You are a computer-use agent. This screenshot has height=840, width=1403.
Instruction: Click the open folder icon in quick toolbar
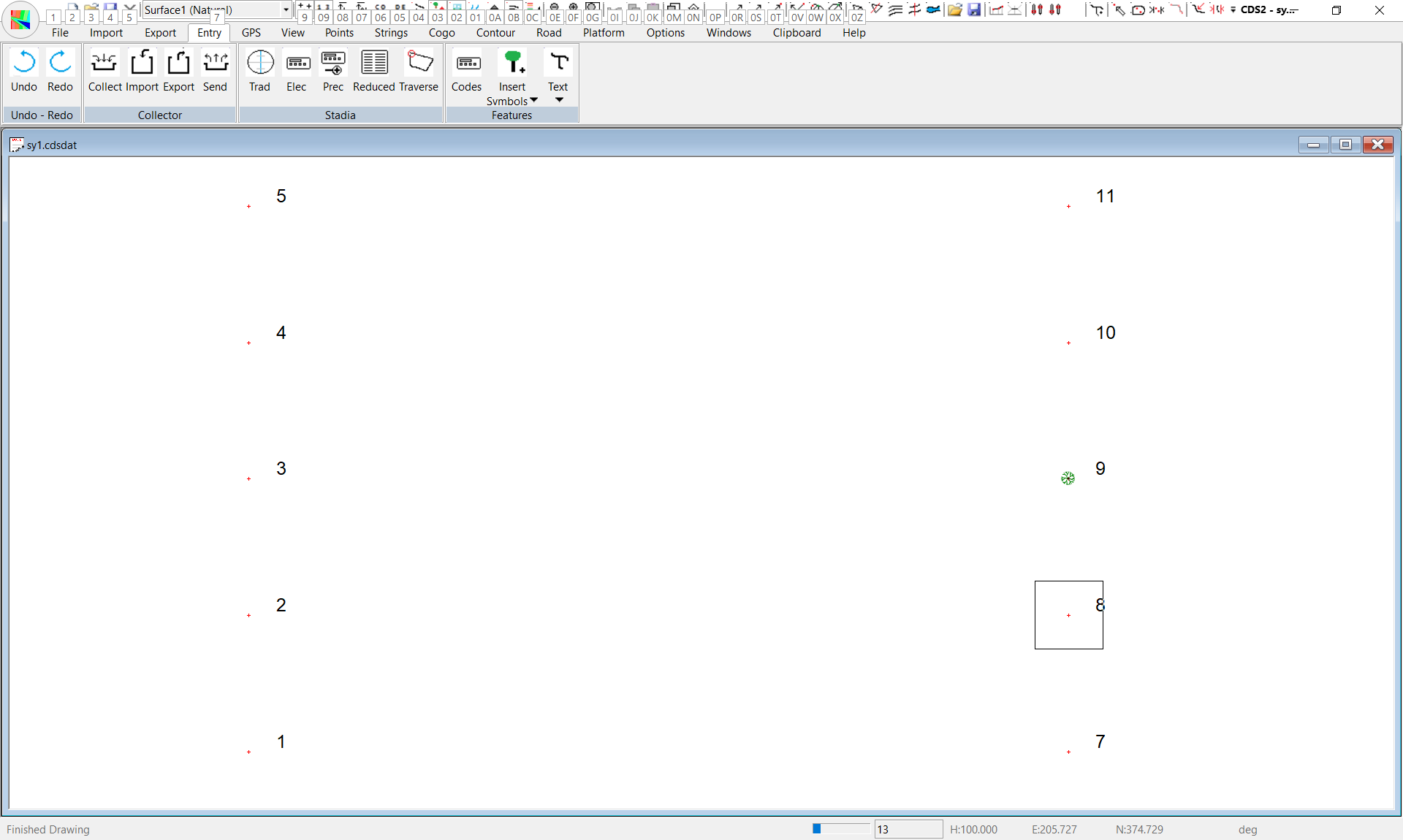(954, 9)
